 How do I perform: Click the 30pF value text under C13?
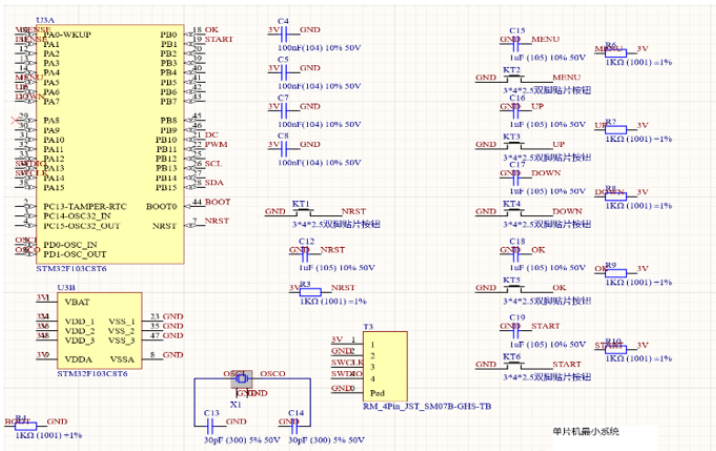pyautogui.click(x=242, y=440)
